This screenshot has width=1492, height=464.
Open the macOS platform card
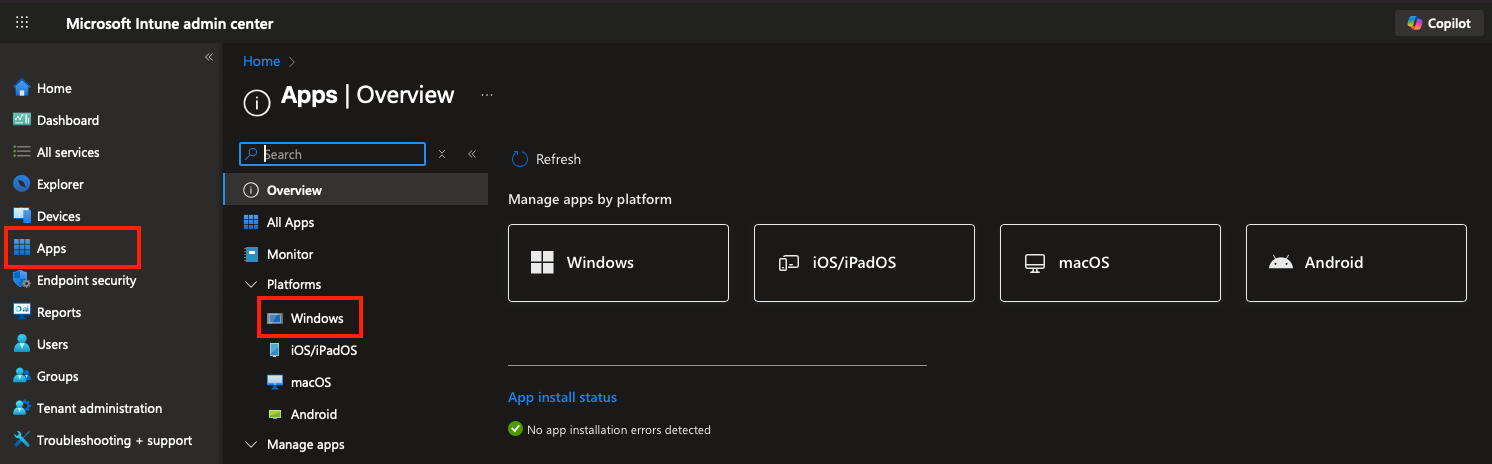1110,263
